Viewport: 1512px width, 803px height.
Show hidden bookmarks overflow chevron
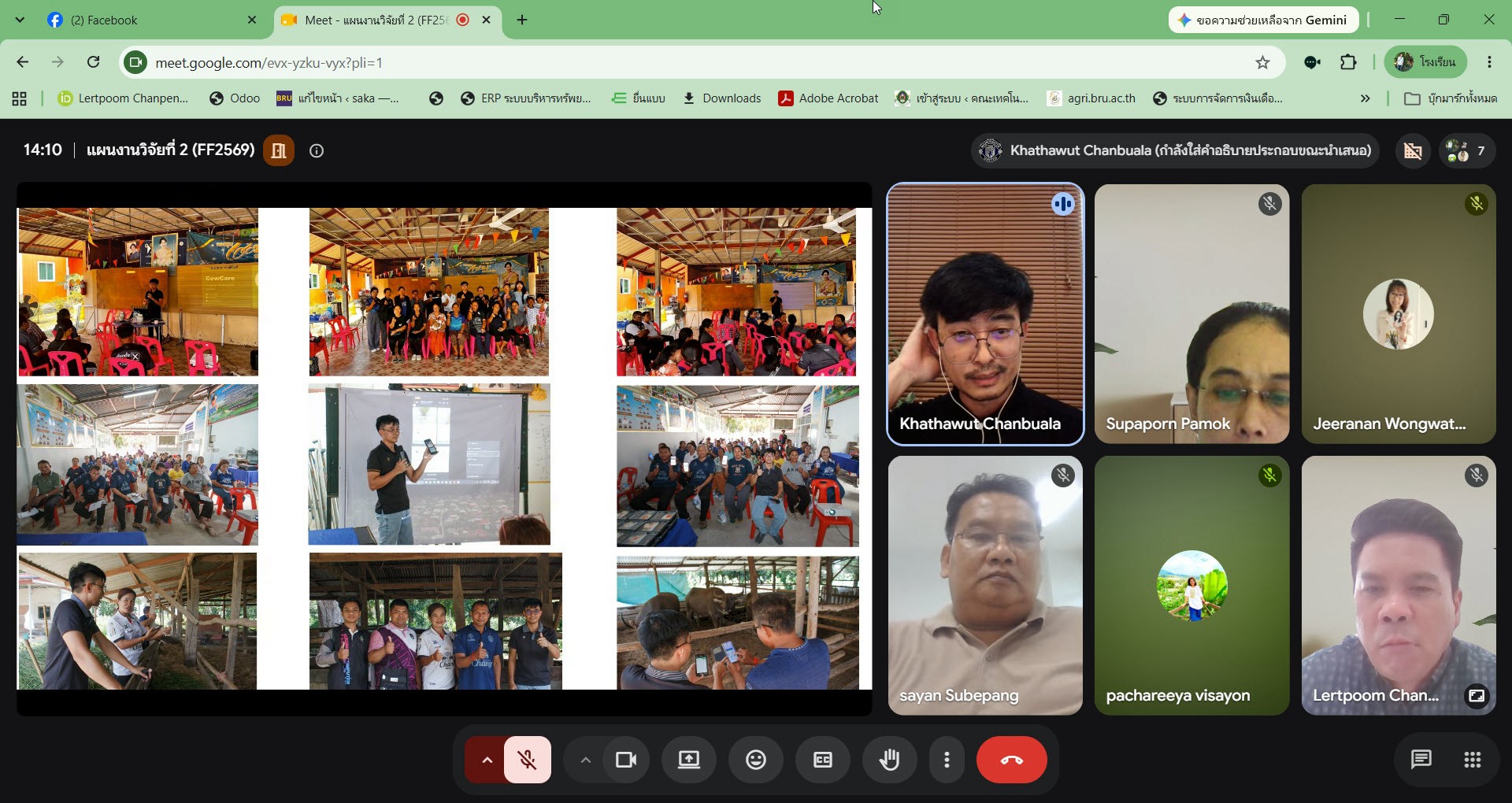[x=1365, y=98]
